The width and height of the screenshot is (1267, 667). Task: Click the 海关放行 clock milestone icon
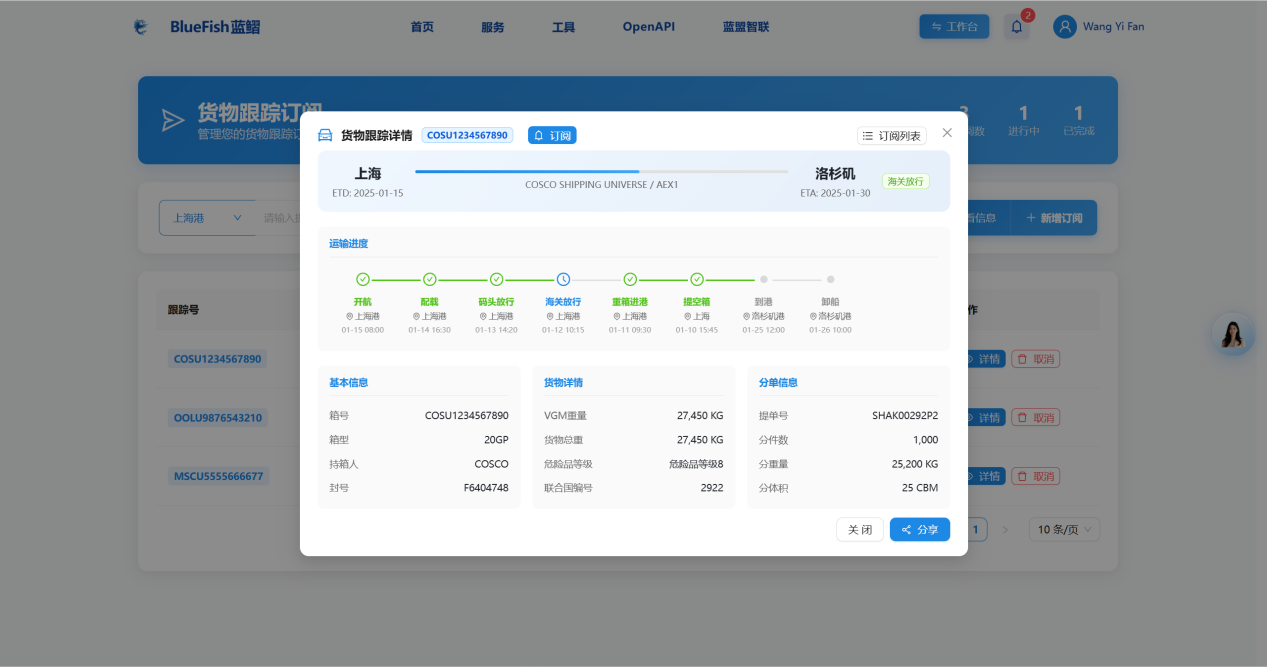(561, 280)
